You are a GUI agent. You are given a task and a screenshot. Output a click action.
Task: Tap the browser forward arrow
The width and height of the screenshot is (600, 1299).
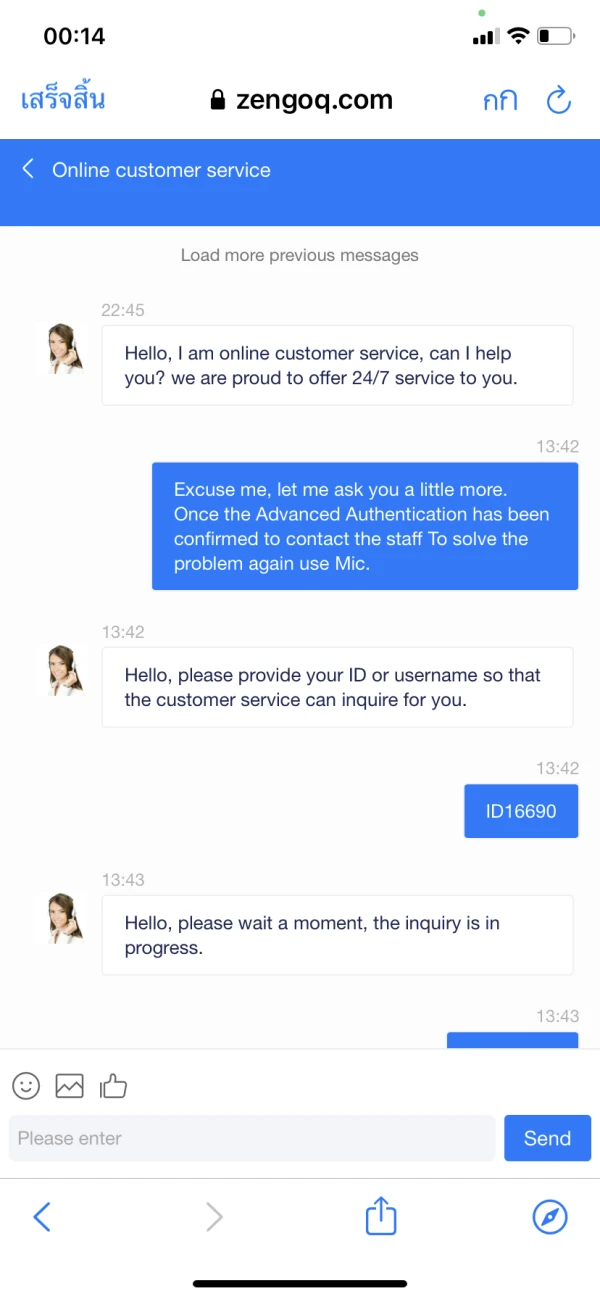pos(214,1216)
